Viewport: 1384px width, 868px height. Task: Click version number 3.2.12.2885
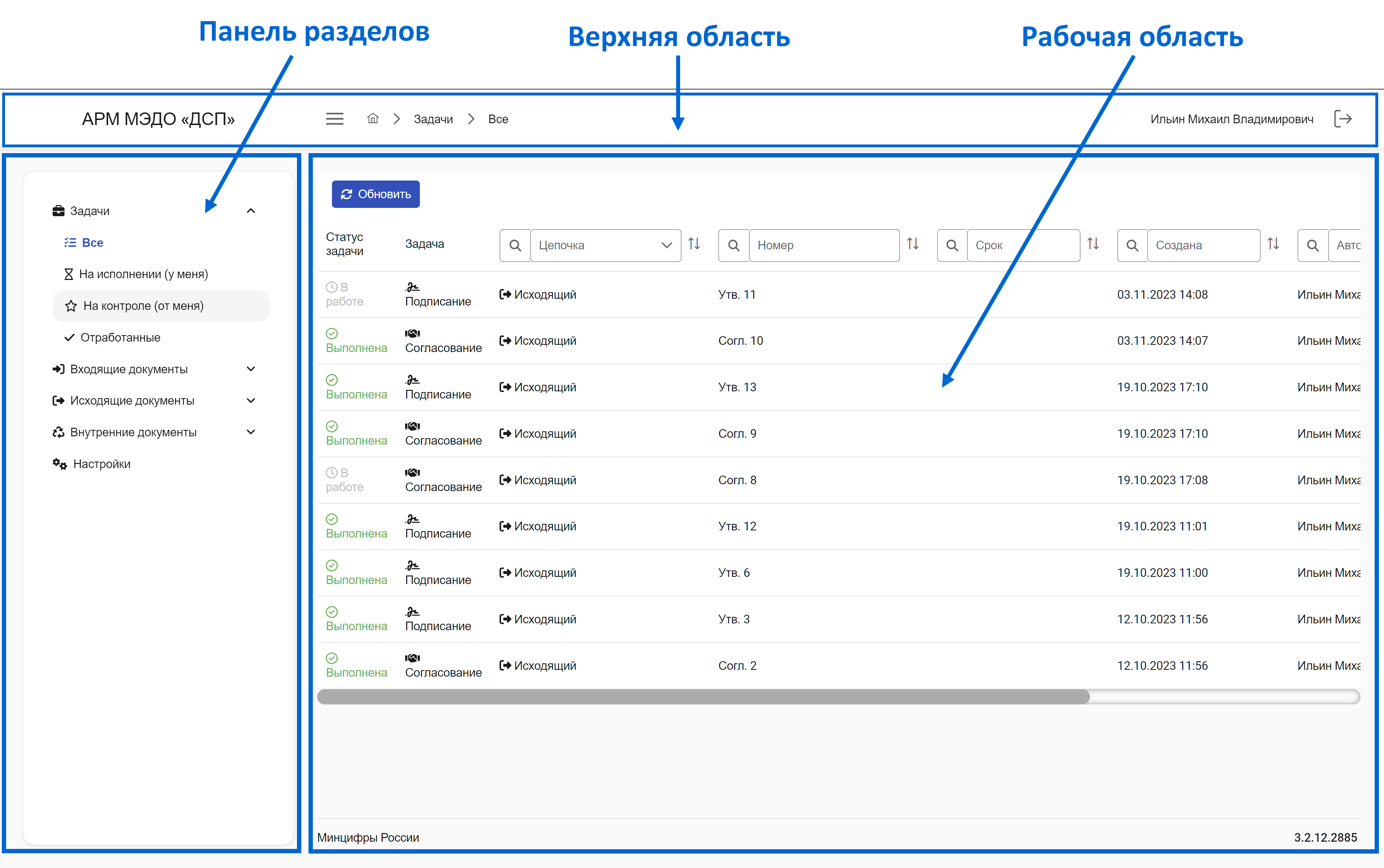[1325, 838]
